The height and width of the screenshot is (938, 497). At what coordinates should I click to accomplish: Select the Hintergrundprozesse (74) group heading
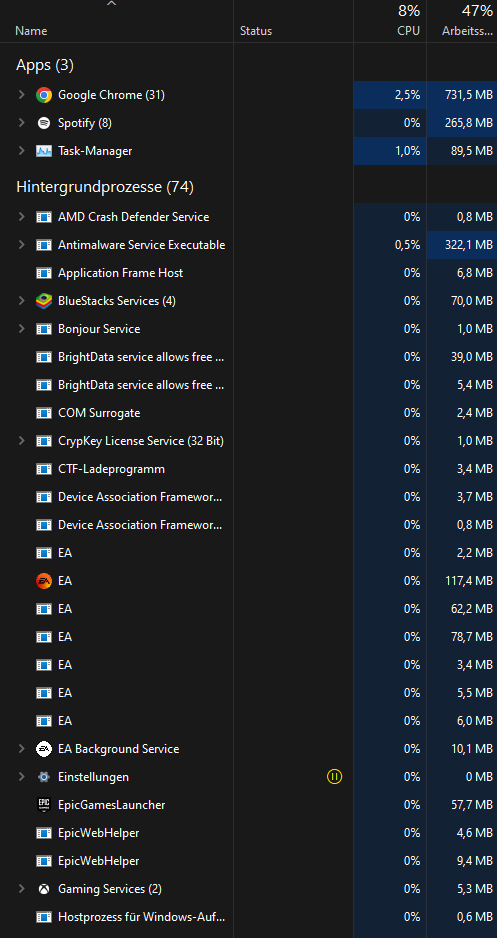[105, 187]
